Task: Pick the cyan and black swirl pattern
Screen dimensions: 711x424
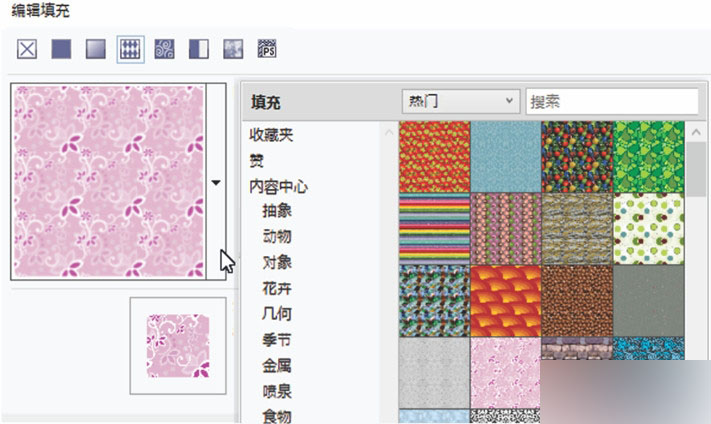Action: [x=648, y=348]
